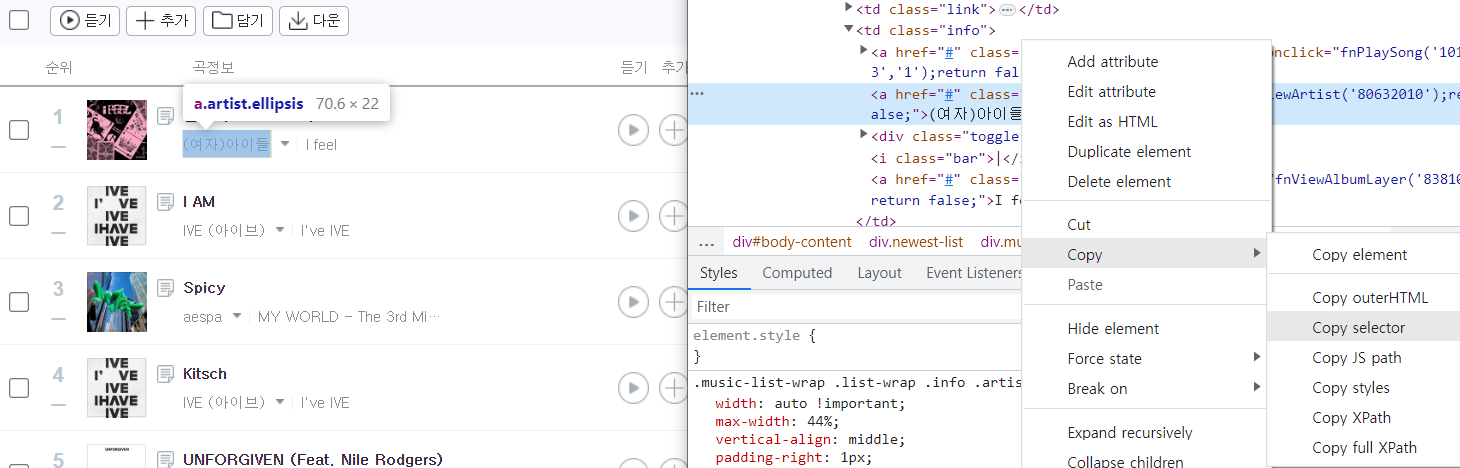The height and width of the screenshot is (468, 1460).
Task: Open artist dropdown next to aespa
Action: tap(237, 316)
